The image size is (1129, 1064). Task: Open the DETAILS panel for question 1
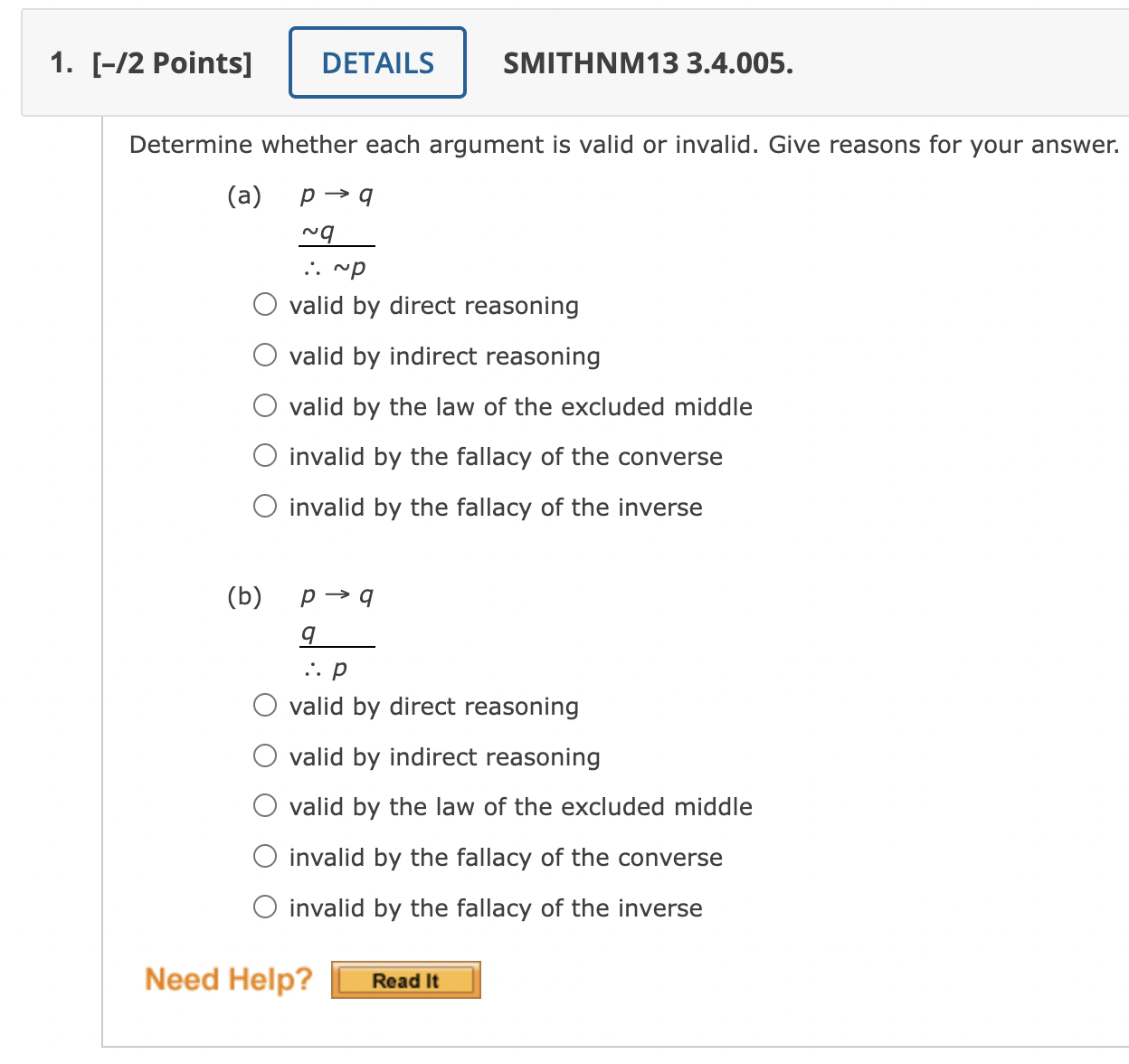point(377,62)
